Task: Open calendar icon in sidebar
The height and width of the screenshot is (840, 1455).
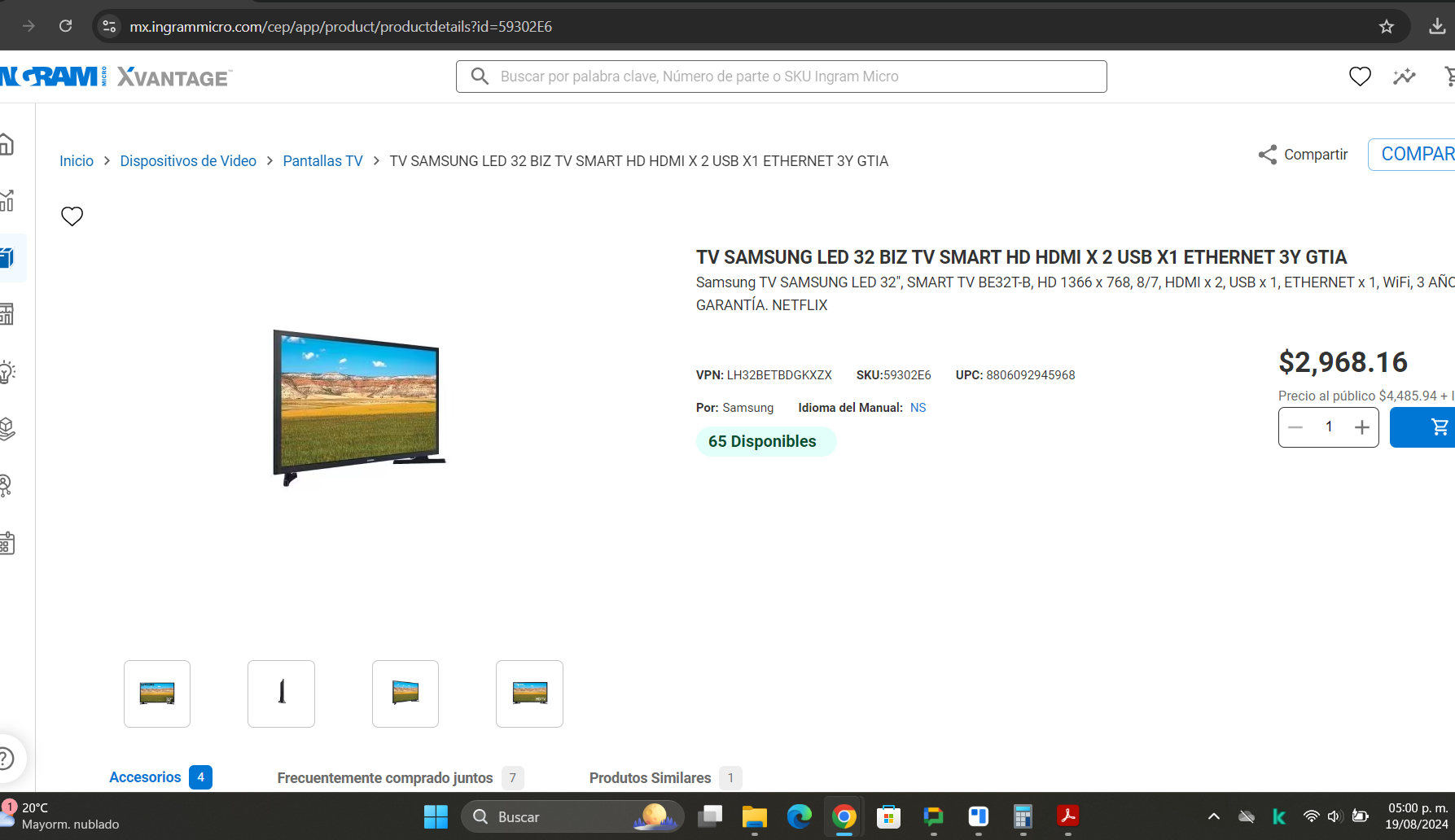Action: (7, 543)
